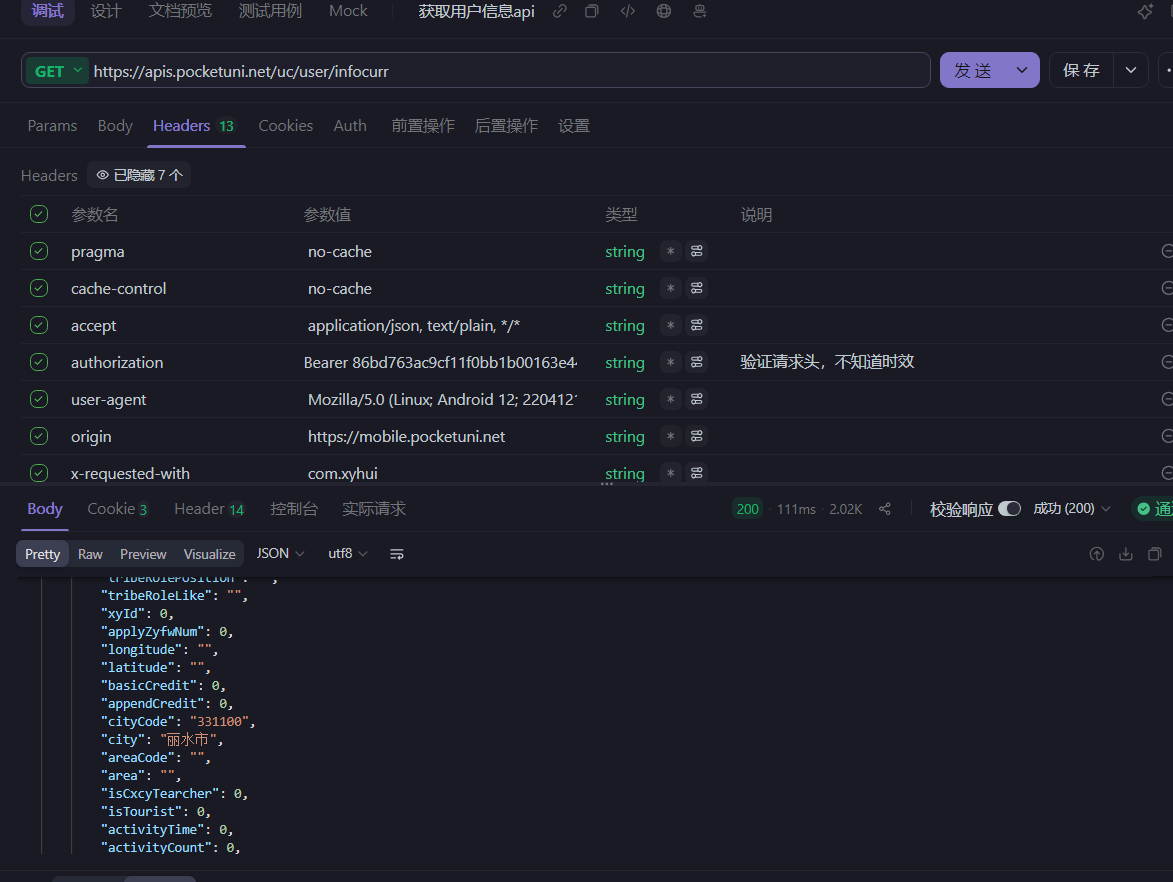Uncheck the pragma header checkbox
This screenshot has width=1173, height=882.
click(39, 252)
